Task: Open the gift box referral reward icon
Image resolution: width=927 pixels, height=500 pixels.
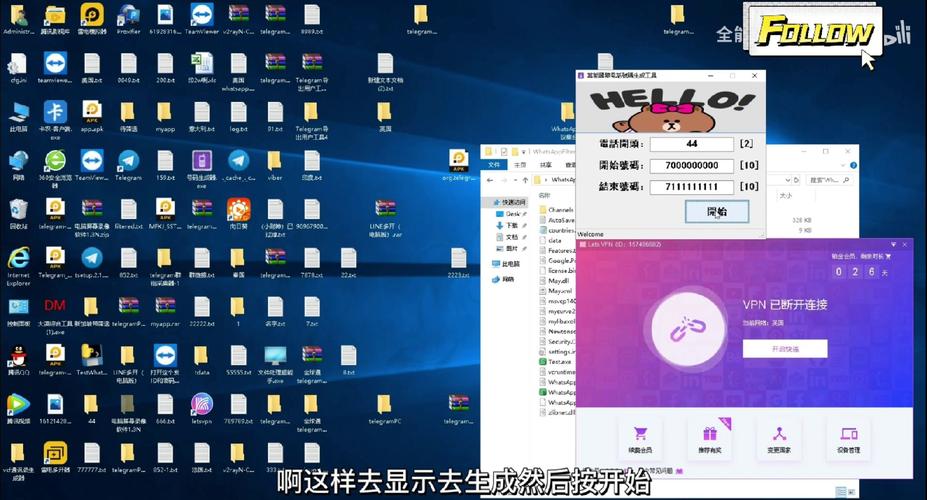Action: pos(709,439)
